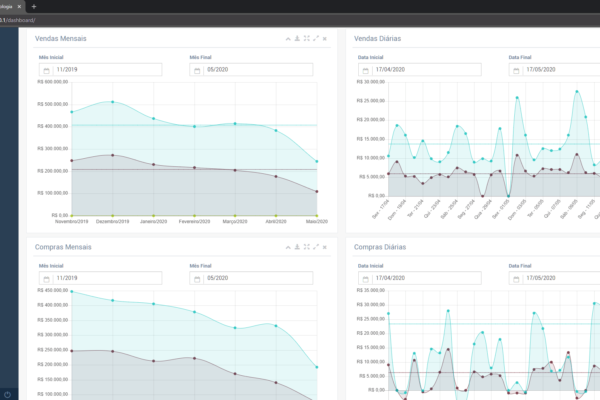Click Abril/2020 teal data point in Vendas Mensais

[276, 131]
